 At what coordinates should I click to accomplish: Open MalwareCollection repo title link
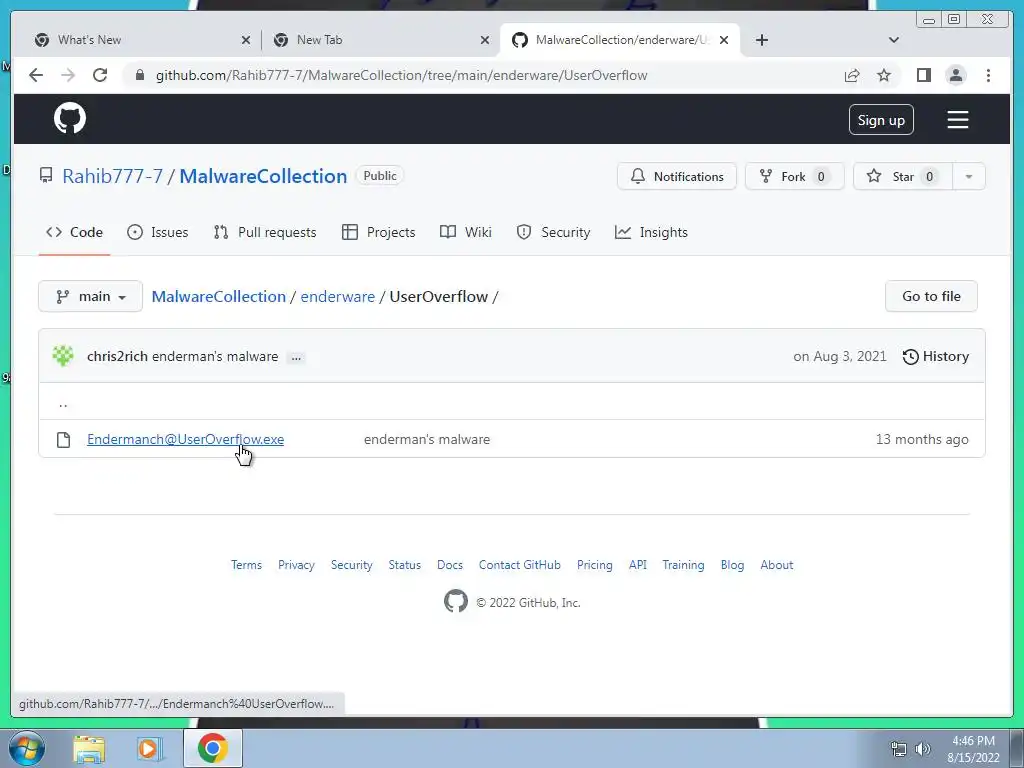coord(263,176)
